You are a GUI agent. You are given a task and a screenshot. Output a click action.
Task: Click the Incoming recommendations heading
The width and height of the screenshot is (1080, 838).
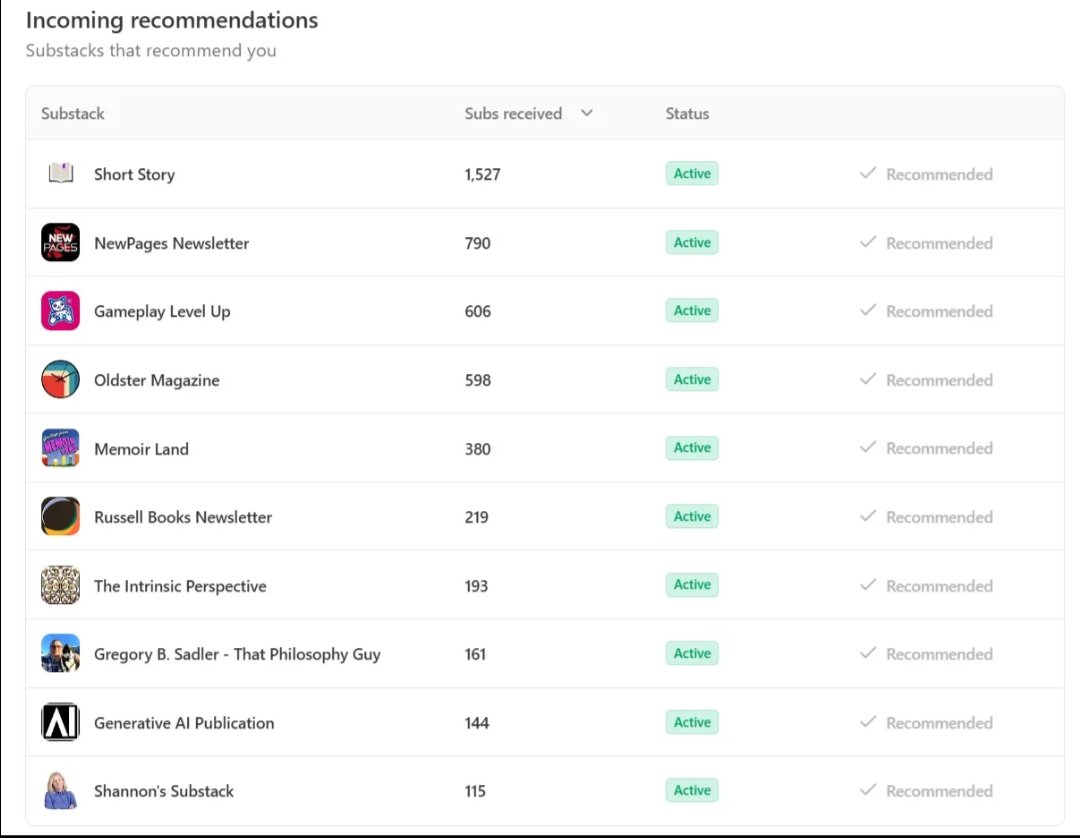pyautogui.click(x=172, y=21)
